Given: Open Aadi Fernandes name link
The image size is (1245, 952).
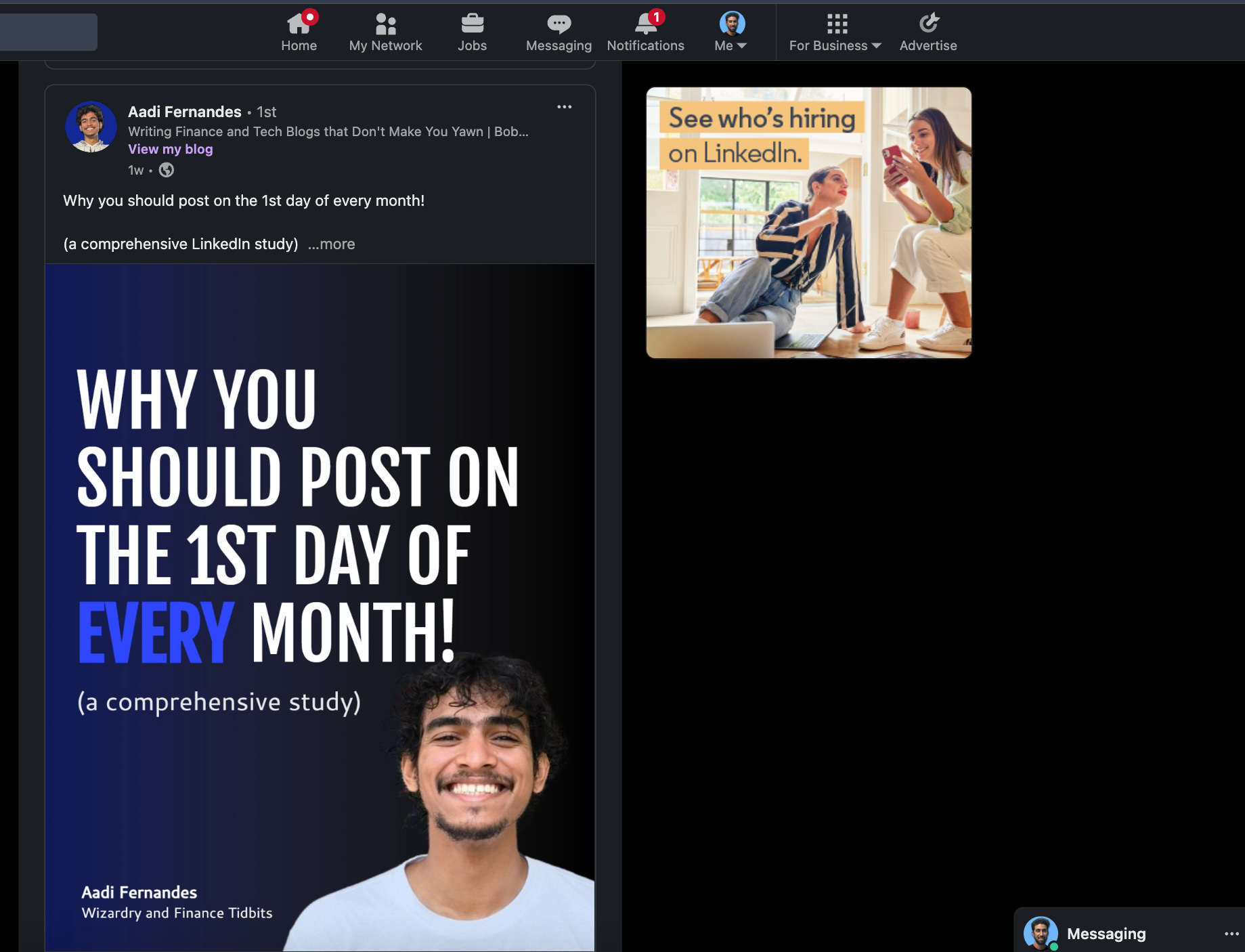Looking at the screenshot, I should point(185,112).
